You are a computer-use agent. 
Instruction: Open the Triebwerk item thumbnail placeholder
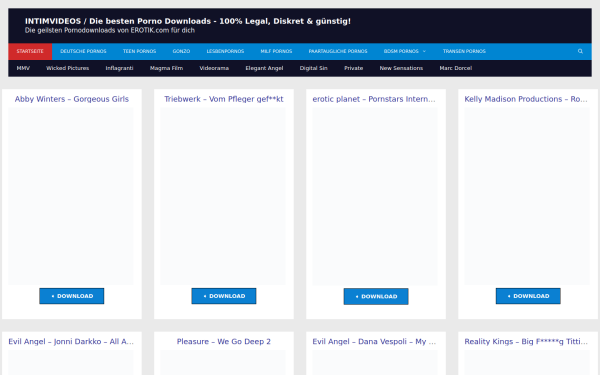223,196
